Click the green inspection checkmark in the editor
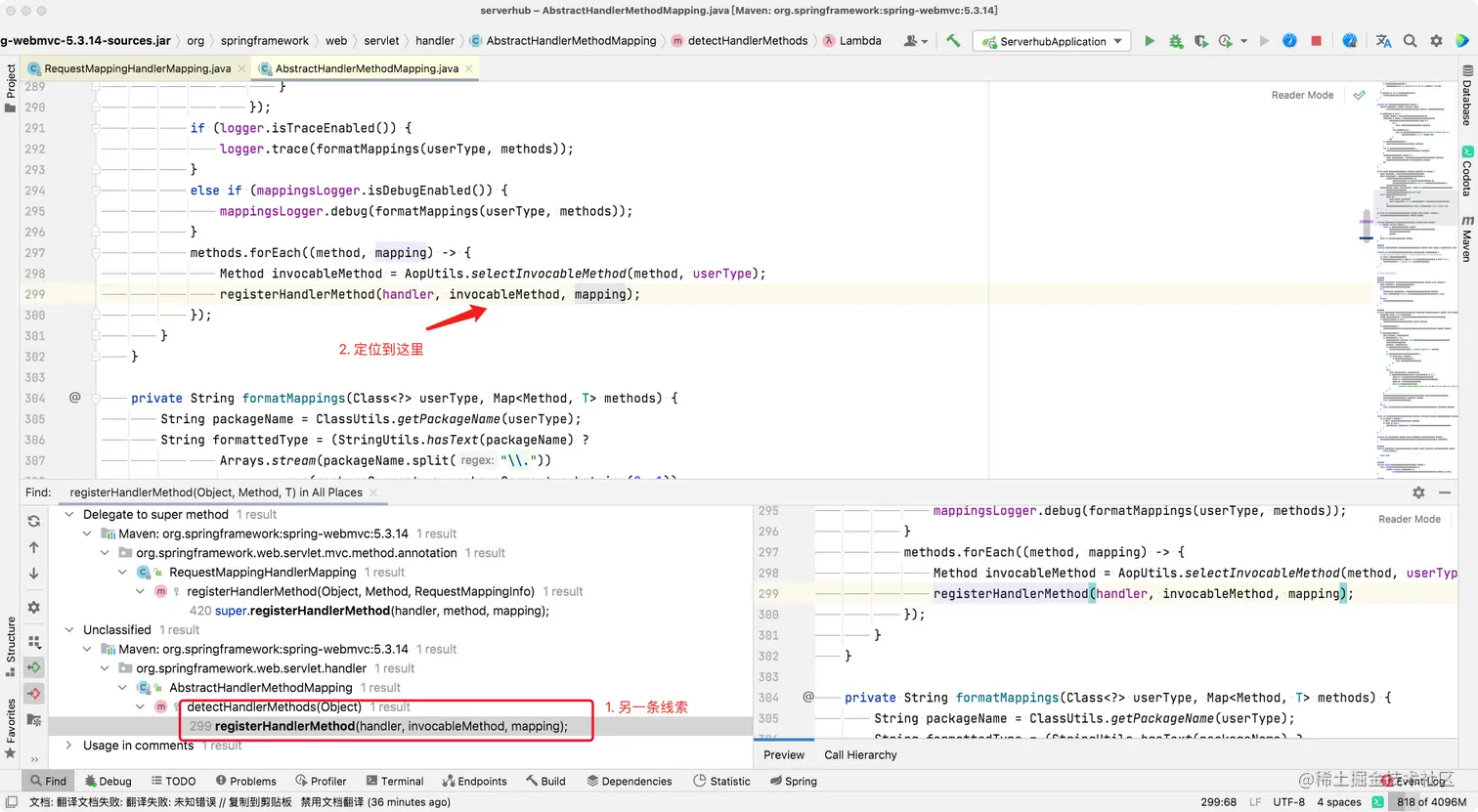 point(1359,95)
